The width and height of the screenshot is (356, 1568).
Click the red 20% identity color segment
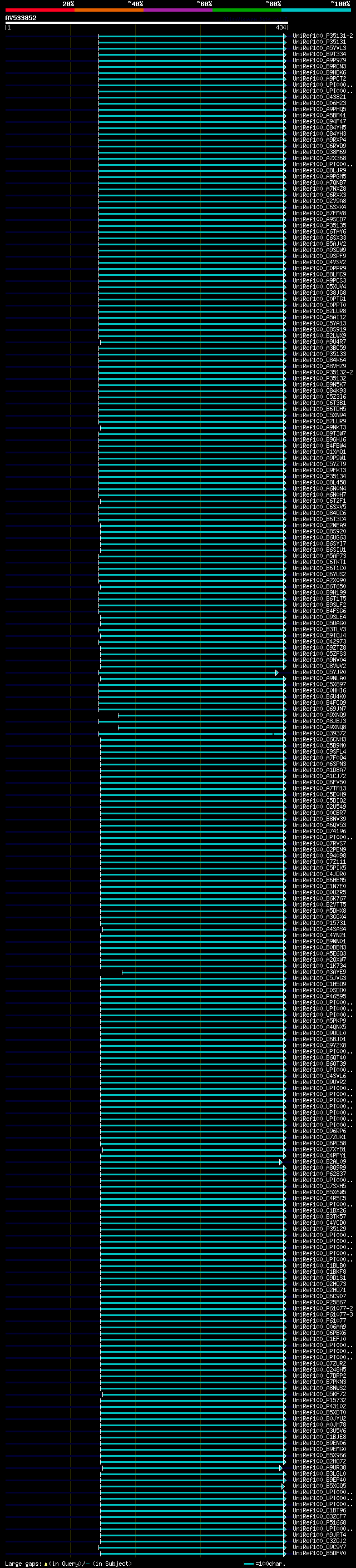(x=39, y=10)
